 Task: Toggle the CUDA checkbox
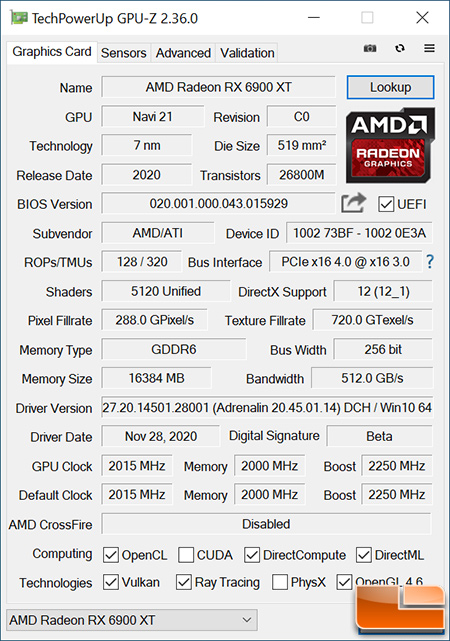pyautogui.click(x=186, y=555)
